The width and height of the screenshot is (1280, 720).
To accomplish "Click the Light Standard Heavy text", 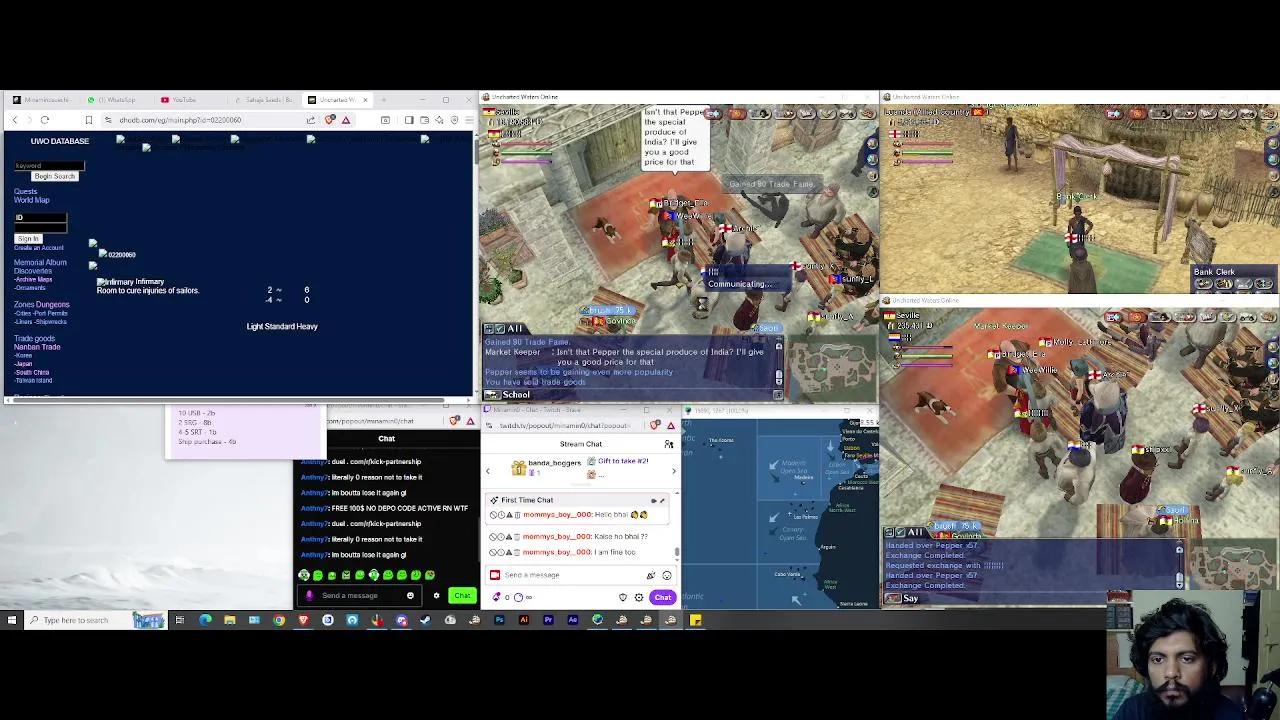I will (x=282, y=326).
